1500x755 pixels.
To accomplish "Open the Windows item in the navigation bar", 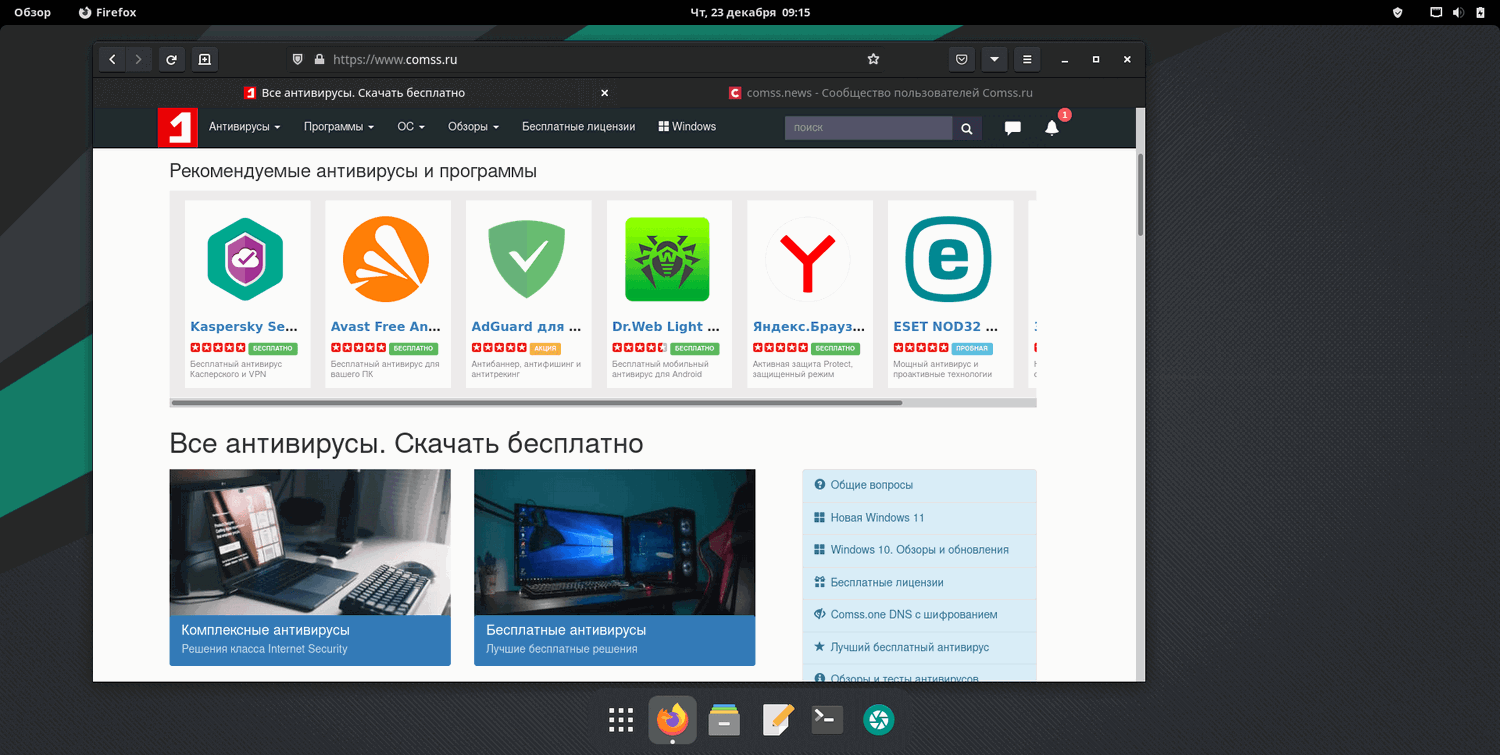I will coord(687,127).
